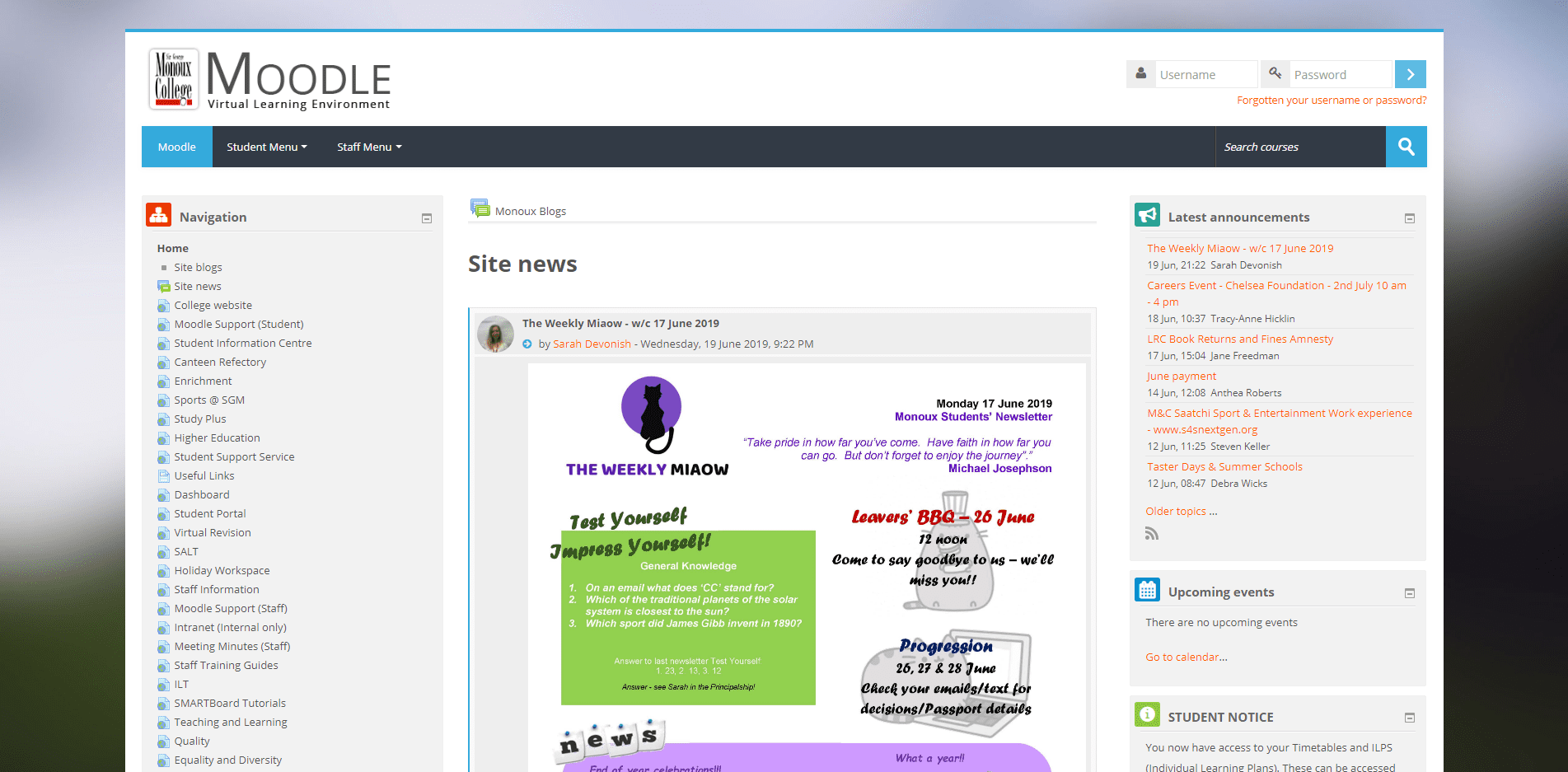Image resolution: width=1568 pixels, height=772 pixels.
Task: Click the RSS feed icon
Action: [1152, 534]
